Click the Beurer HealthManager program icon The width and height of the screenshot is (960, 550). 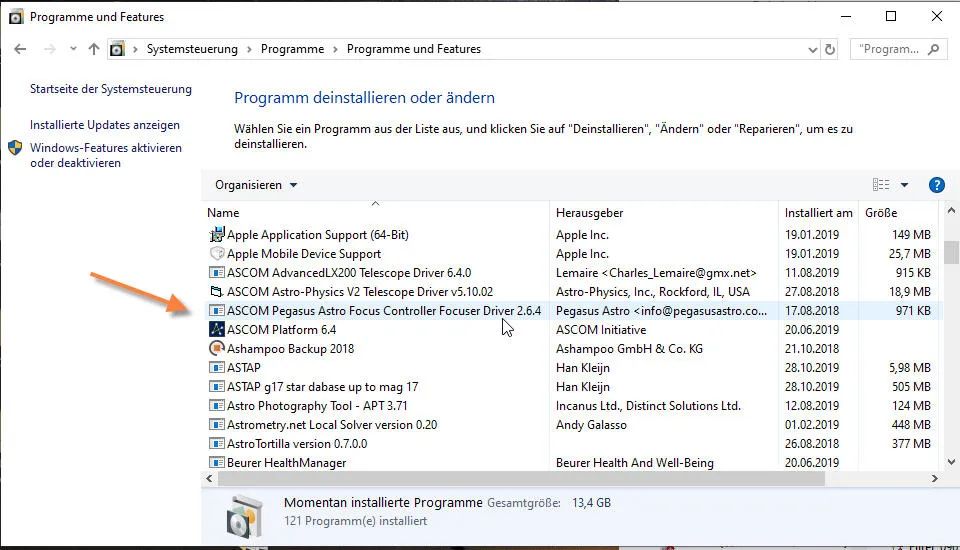pos(217,463)
